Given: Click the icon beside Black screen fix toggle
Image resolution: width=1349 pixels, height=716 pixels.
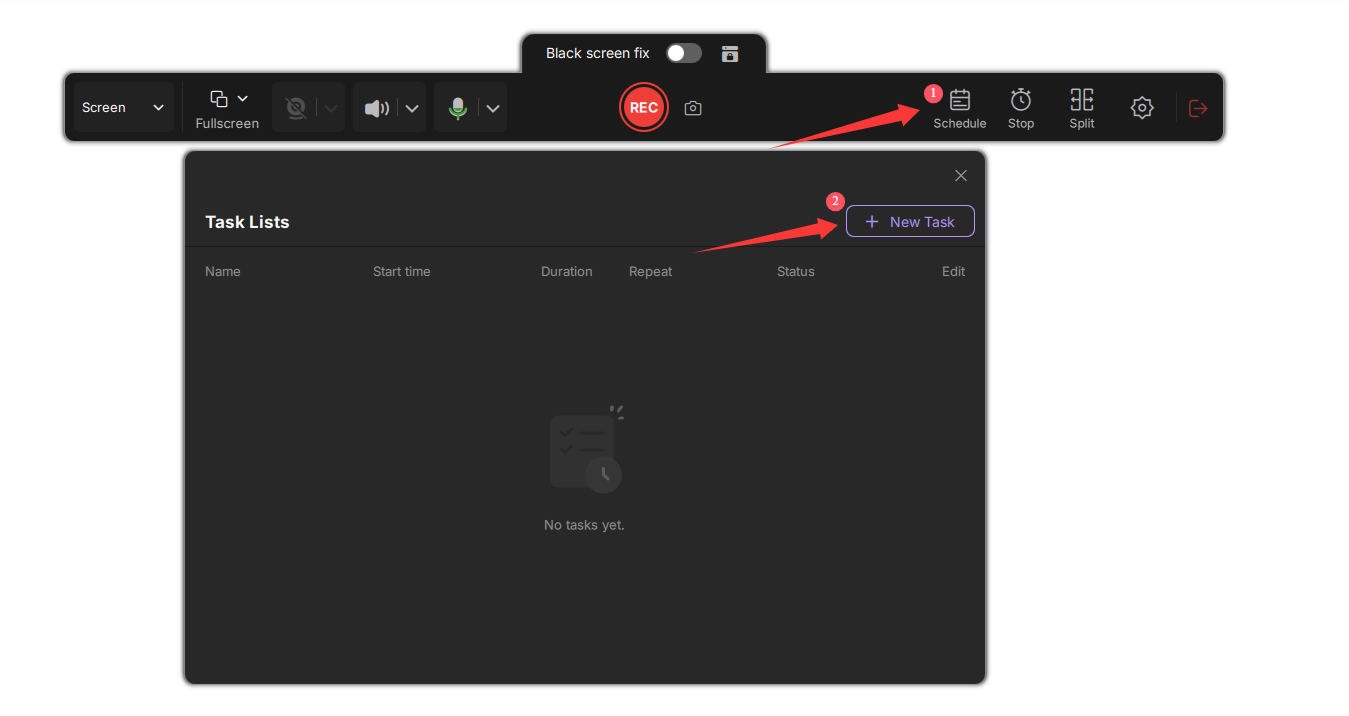Looking at the screenshot, I should (x=730, y=53).
